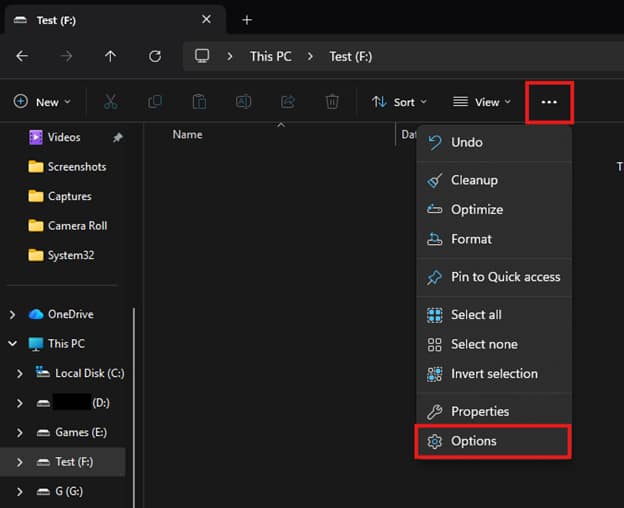Choose Pin to Quick access
624x508 pixels.
[x=493, y=277]
